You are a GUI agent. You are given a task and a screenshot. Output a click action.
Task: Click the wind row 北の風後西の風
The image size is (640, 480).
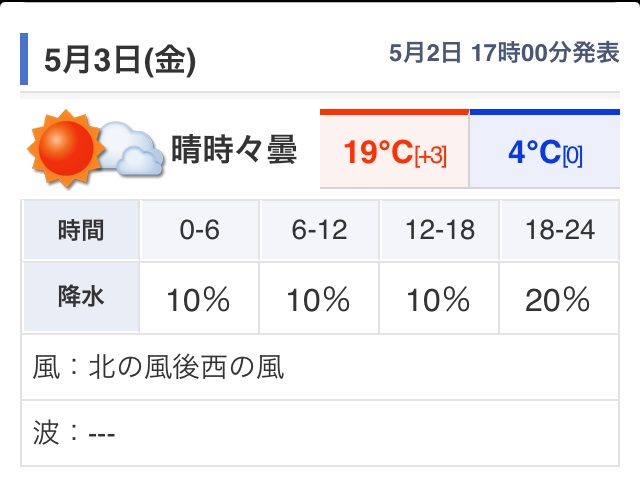[x=320, y=367]
